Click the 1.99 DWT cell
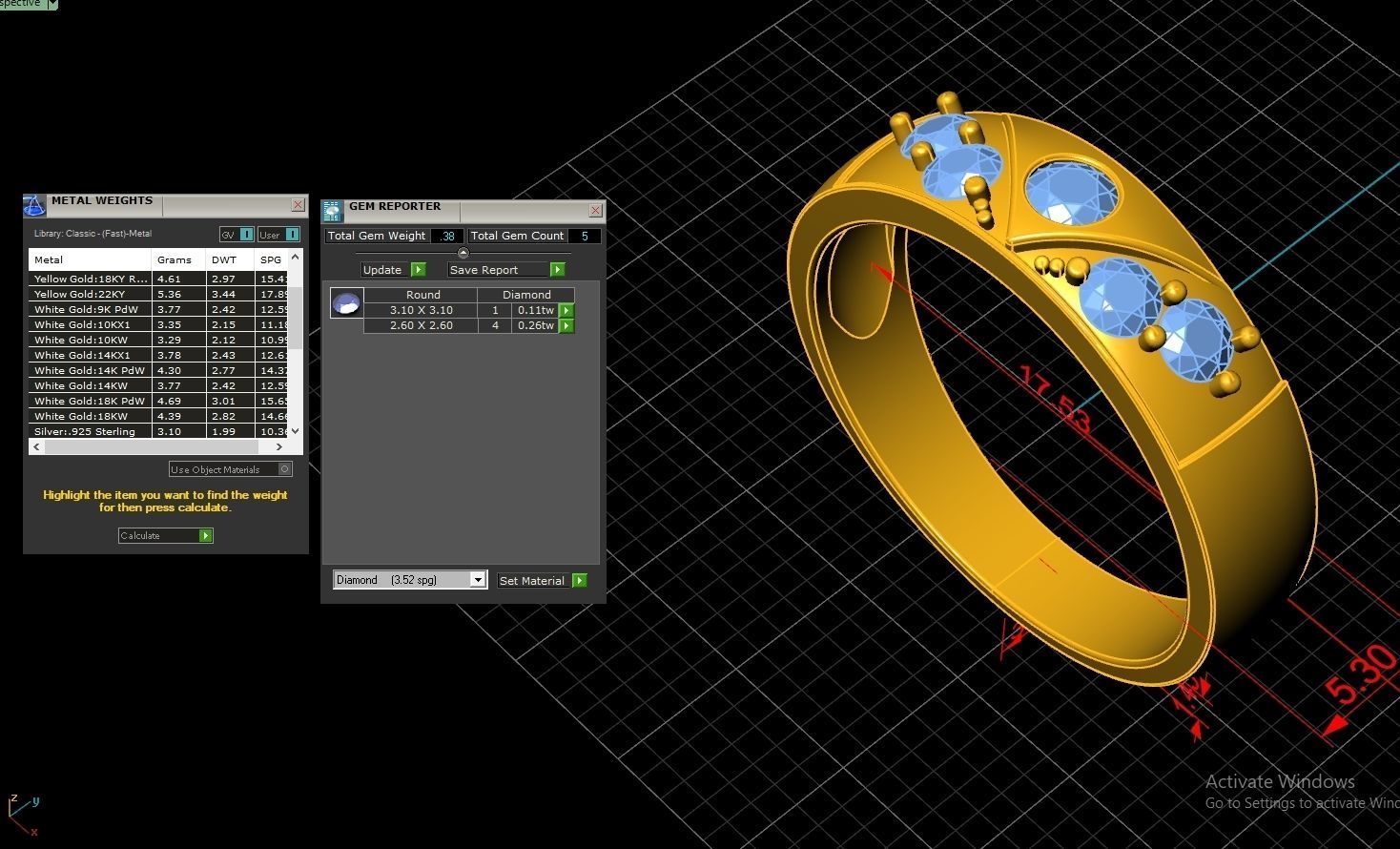Viewport: 1400px width, 849px height. tap(230, 431)
